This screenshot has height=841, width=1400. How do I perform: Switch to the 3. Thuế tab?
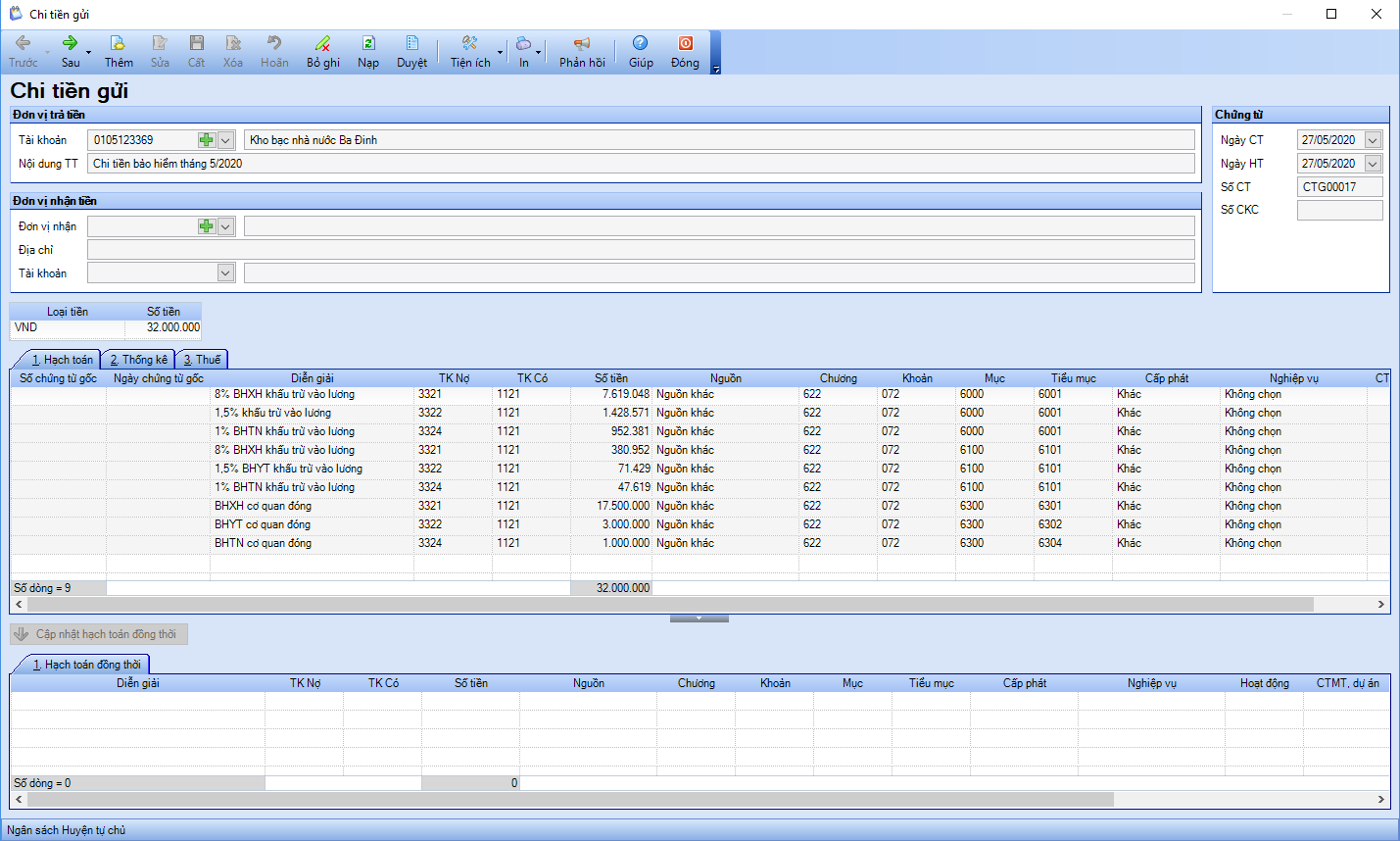tap(202, 360)
